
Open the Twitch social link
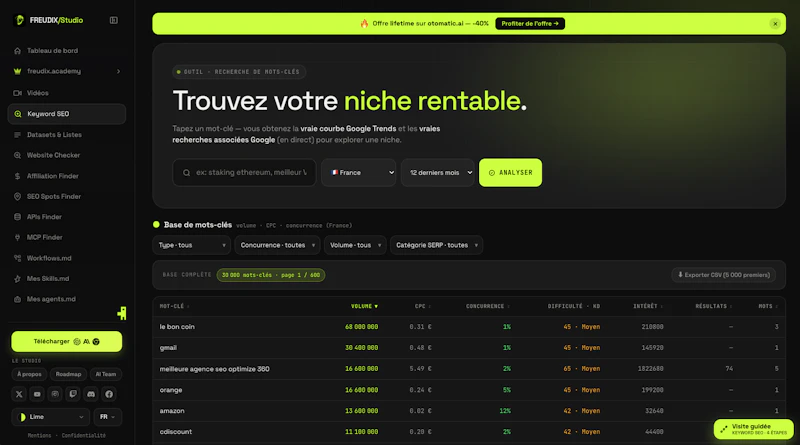(x=73, y=394)
